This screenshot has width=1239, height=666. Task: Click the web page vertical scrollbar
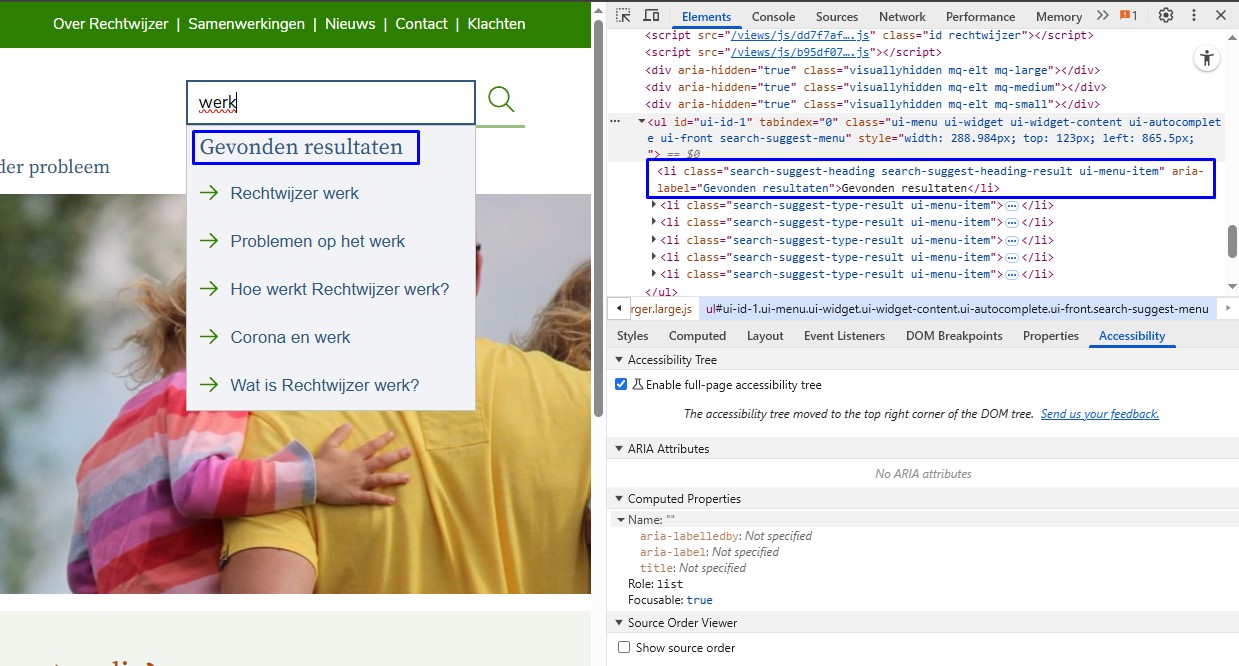pyautogui.click(x=598, y=220)
